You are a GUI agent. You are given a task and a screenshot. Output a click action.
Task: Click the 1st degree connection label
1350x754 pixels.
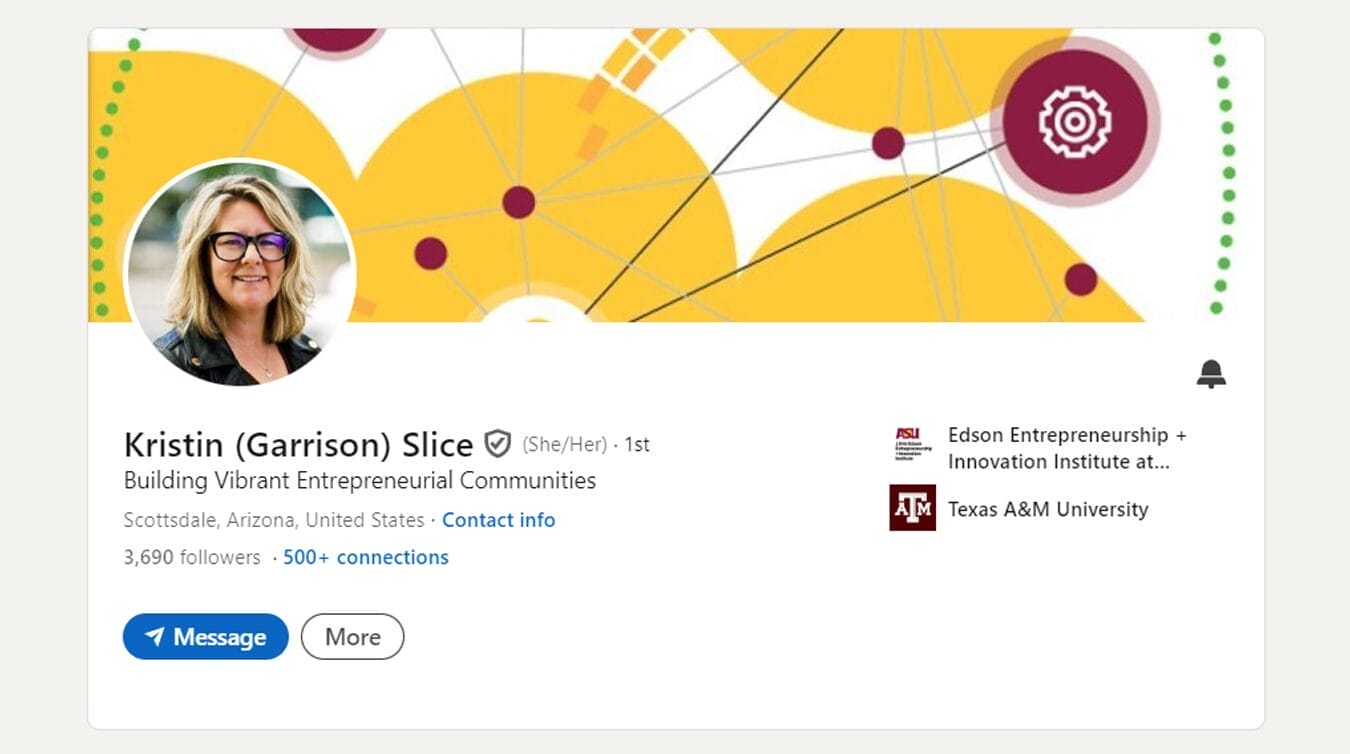(x=637, y=444)
